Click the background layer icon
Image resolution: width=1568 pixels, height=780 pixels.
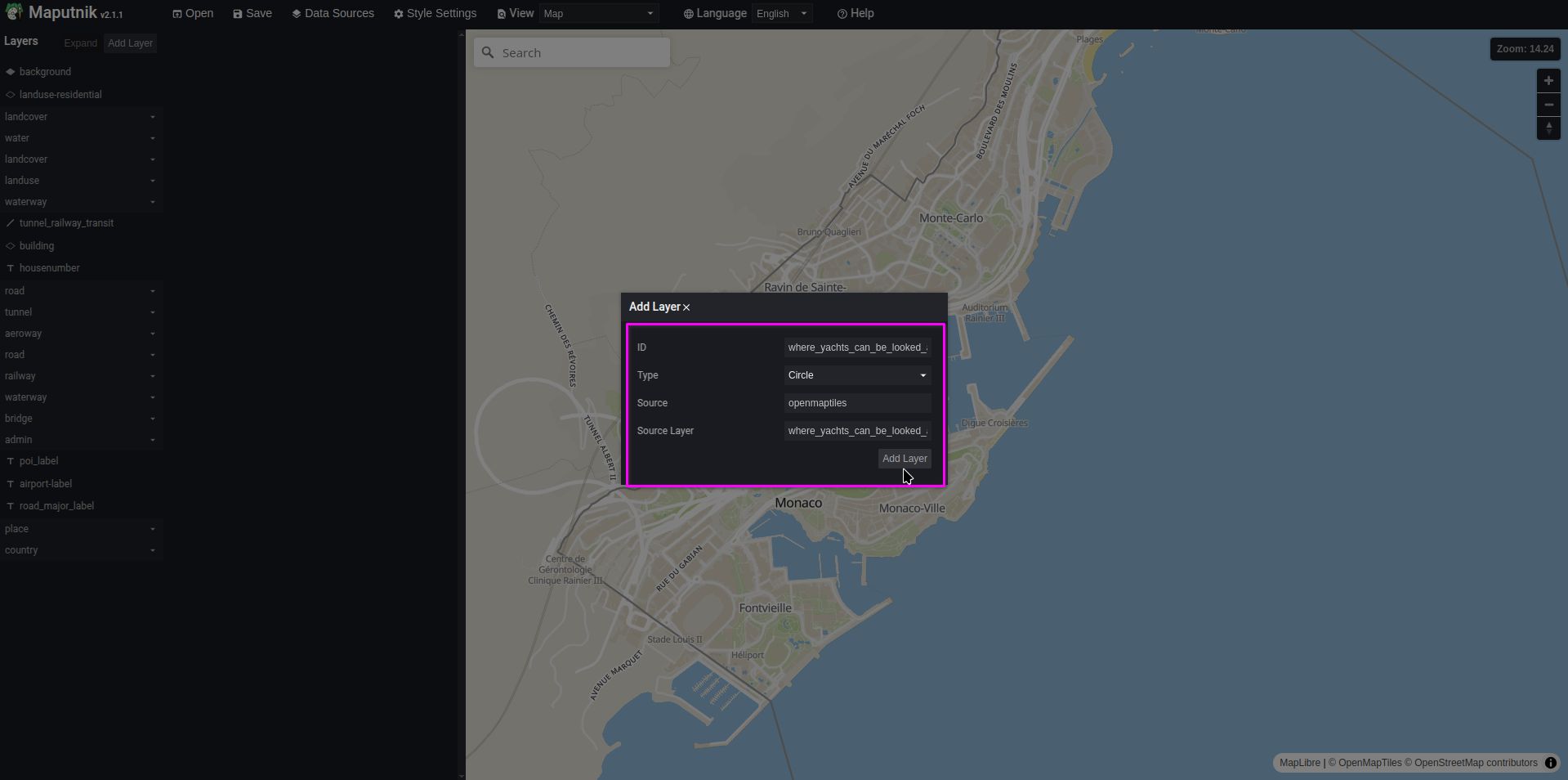click(11, 72)
